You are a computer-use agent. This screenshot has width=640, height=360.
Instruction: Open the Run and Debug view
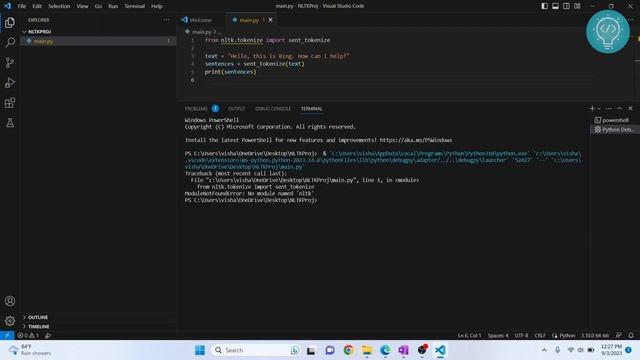(10, 82)
